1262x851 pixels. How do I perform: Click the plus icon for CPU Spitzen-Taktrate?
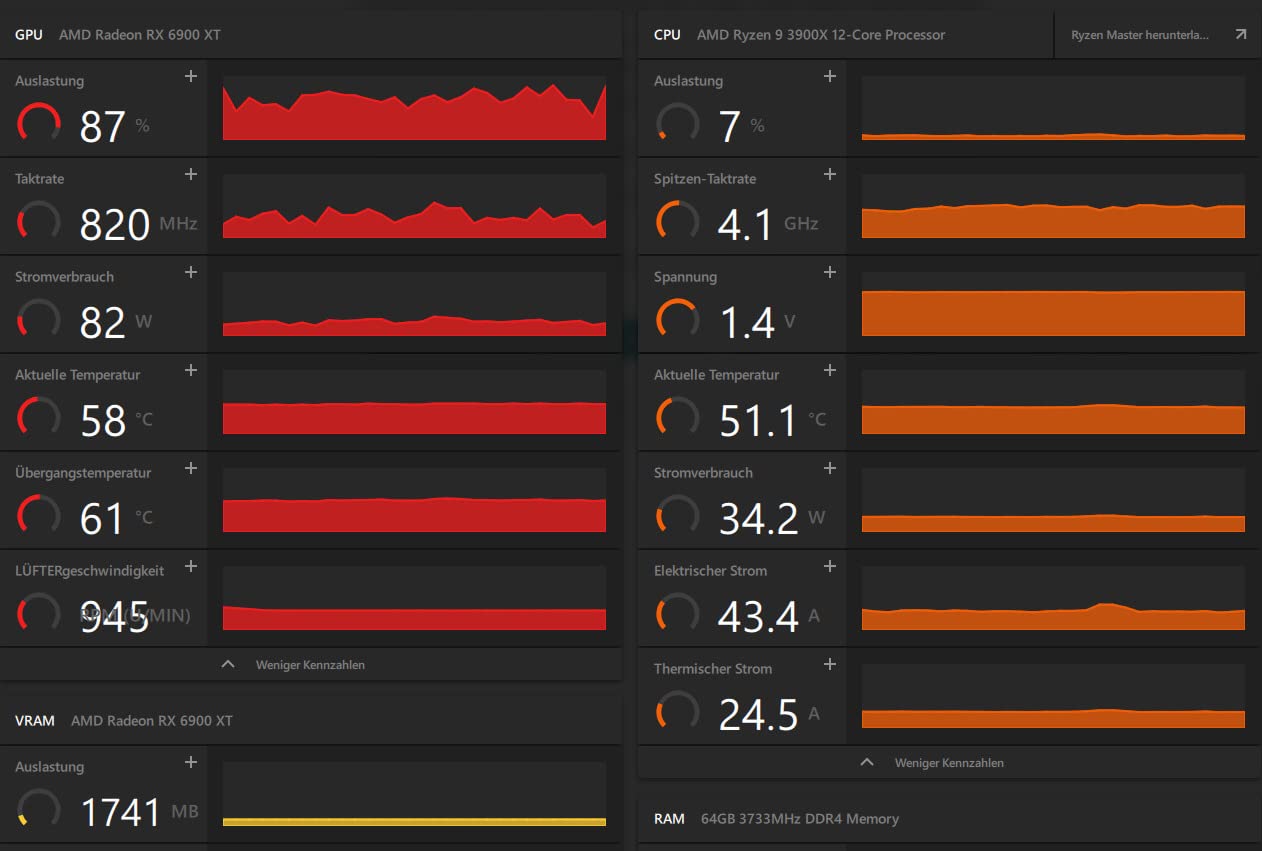(x=829, y=175)
